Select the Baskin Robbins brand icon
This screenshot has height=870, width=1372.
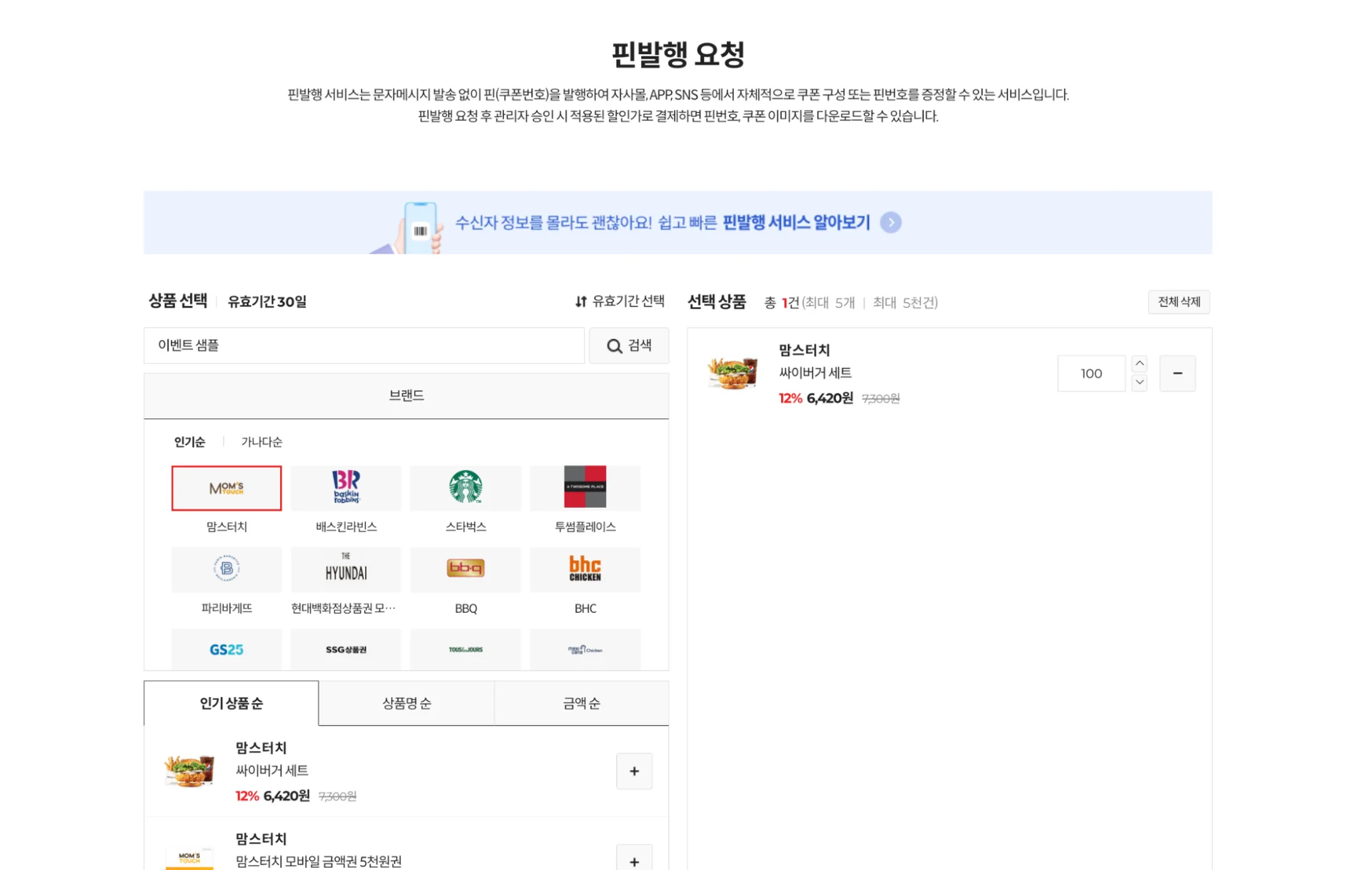click(346, 489)
